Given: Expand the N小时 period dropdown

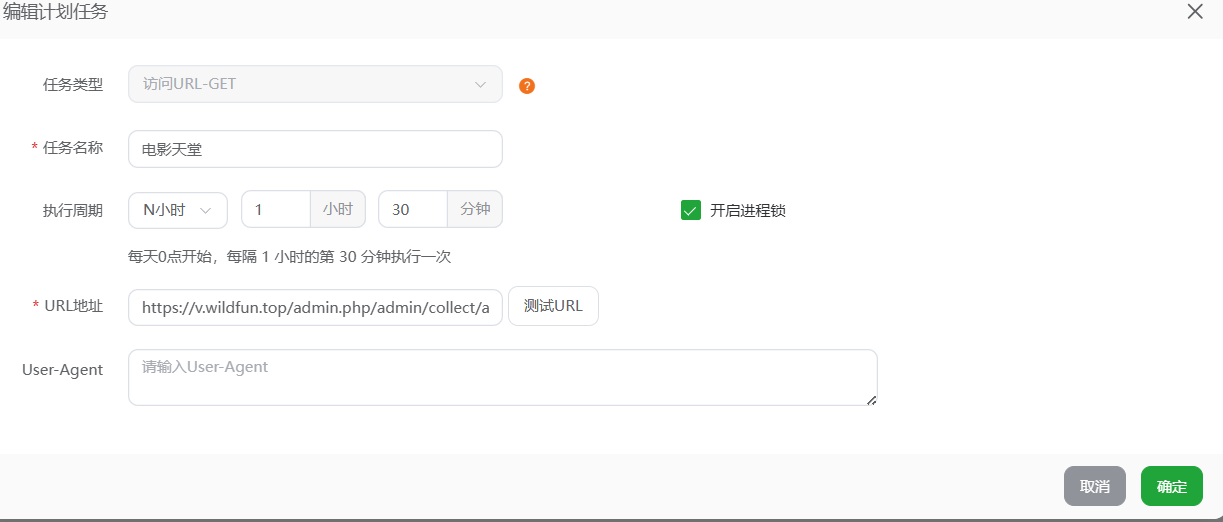Looking at the screenshot, I should (x=178, y=210).
